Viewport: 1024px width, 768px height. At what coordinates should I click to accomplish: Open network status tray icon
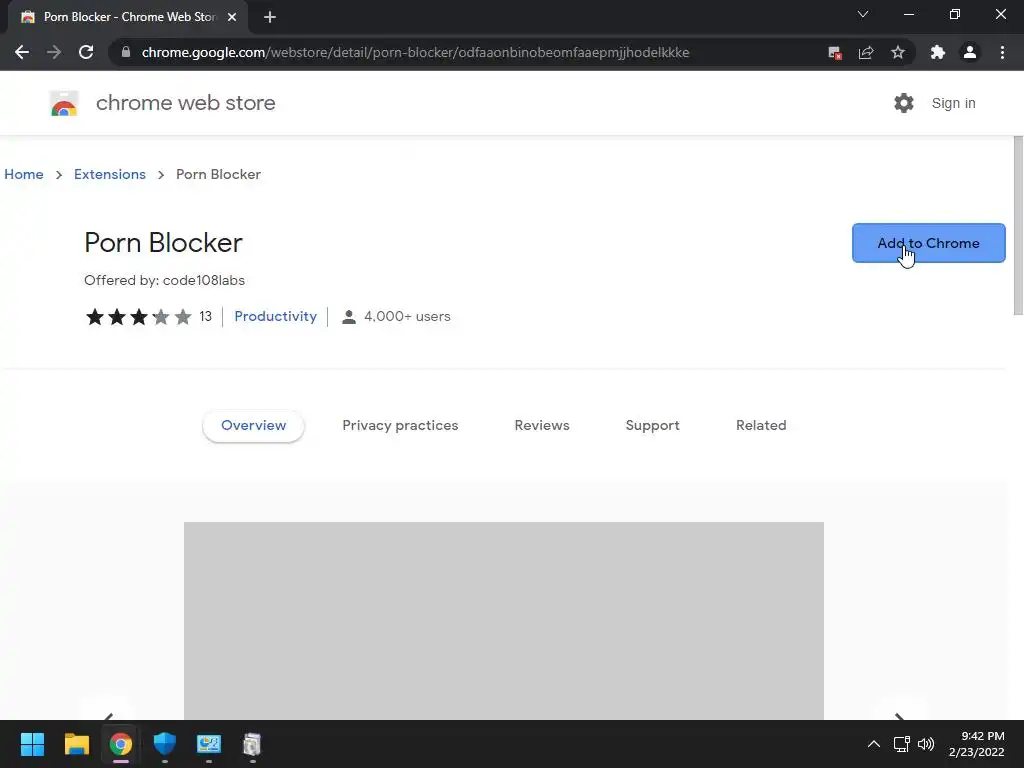pyautogui.click(x=902, y=744)
